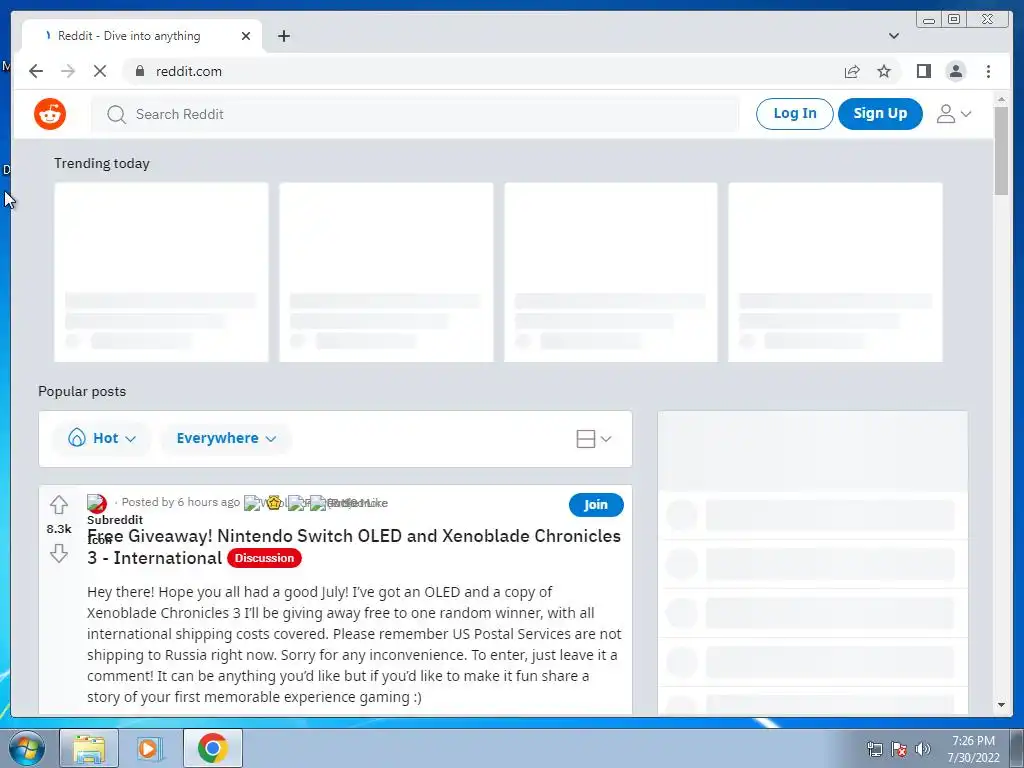This screenshot has width=1024, height=768.
Task: Focus the Search Reddit field
Action: coord(415,114)
